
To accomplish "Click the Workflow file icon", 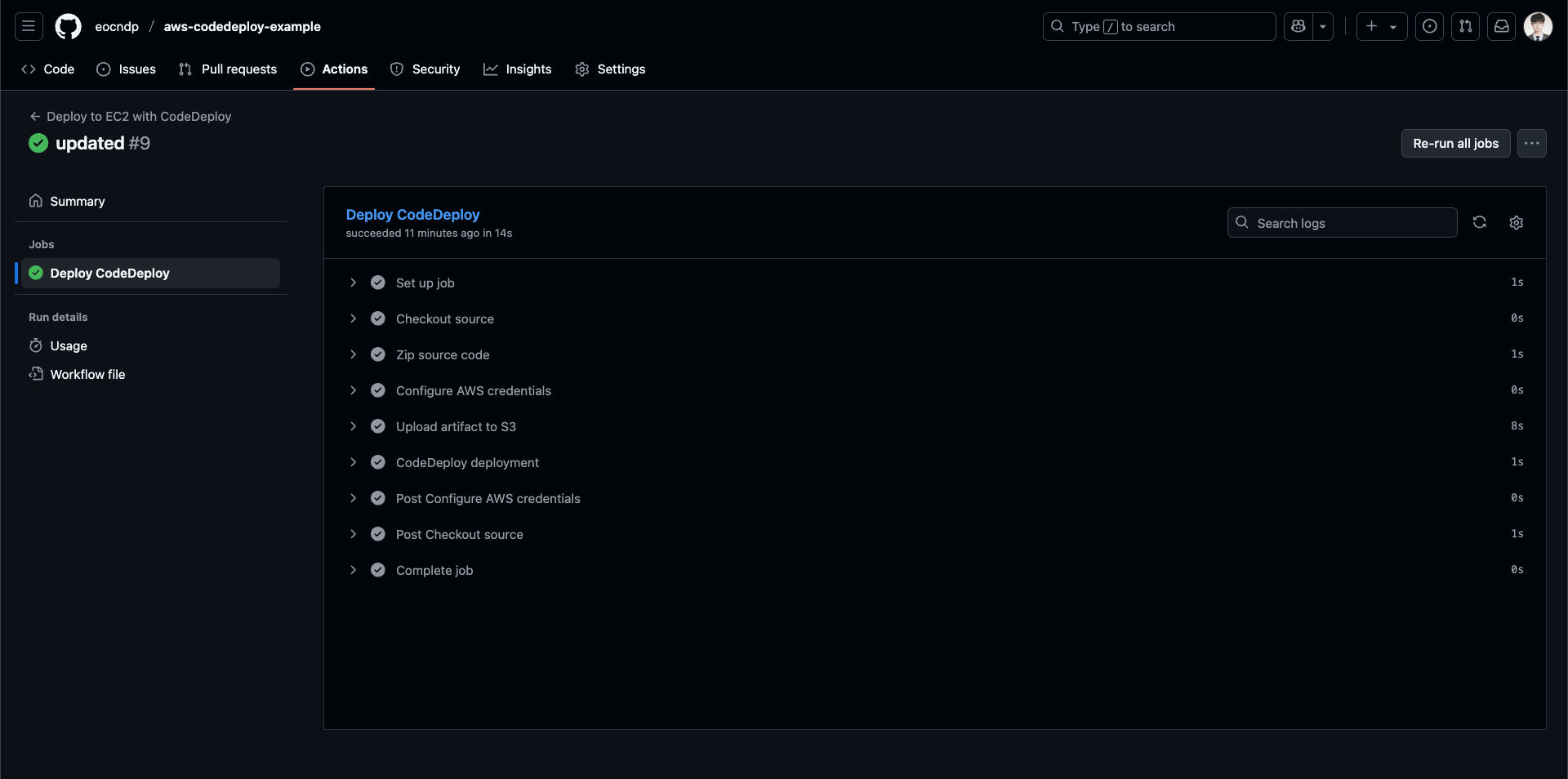I will coord(36,374).
